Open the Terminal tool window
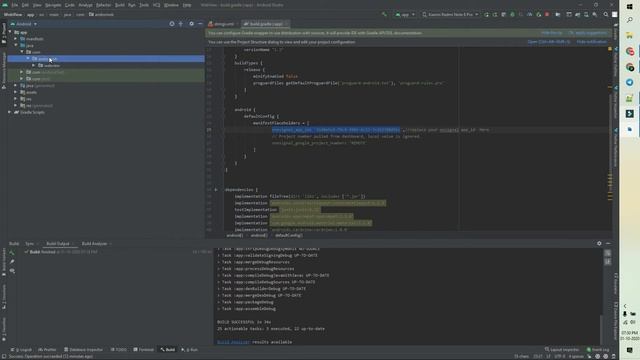 point(144,350)
